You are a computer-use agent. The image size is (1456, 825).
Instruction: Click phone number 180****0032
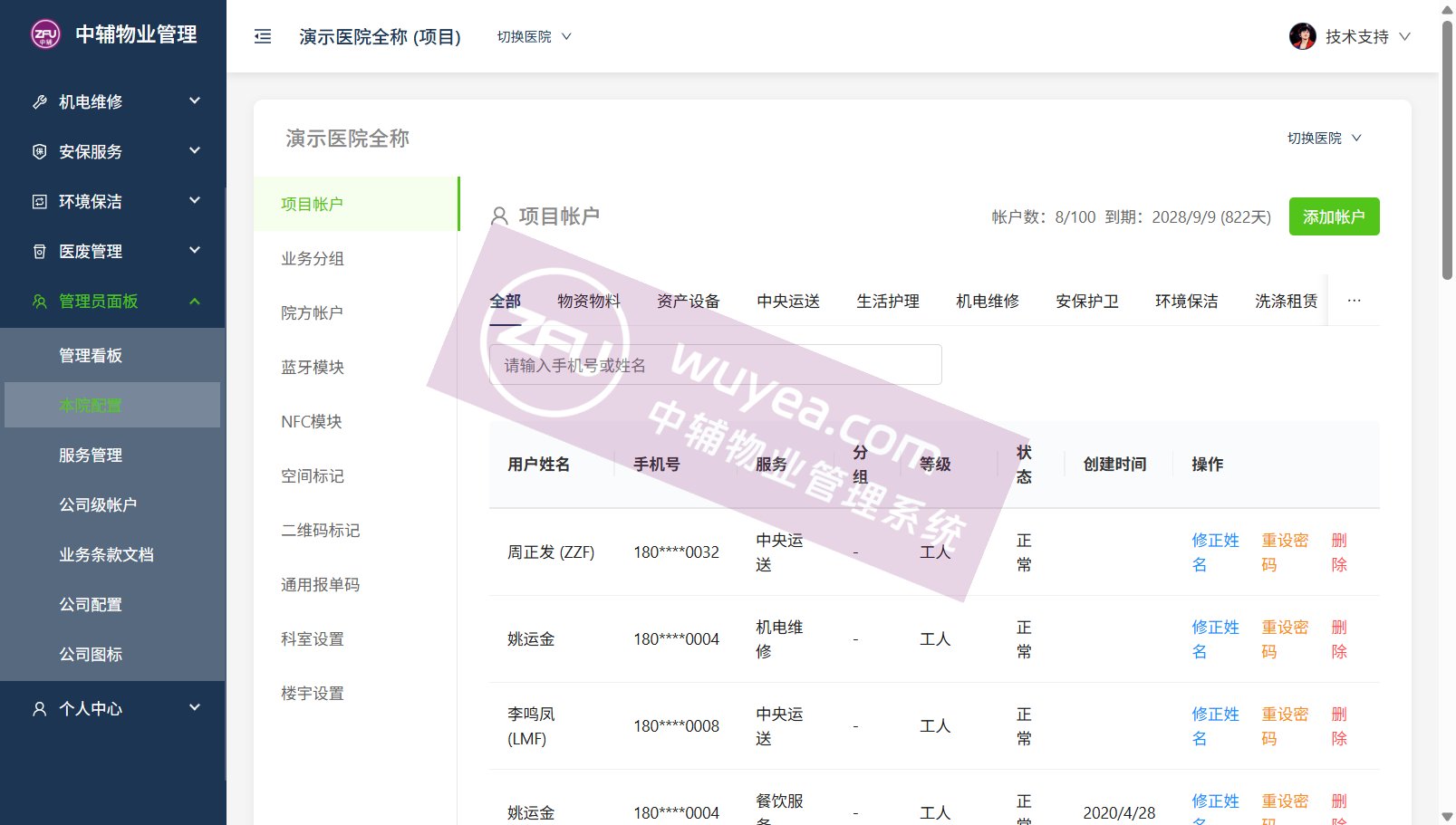676,552
